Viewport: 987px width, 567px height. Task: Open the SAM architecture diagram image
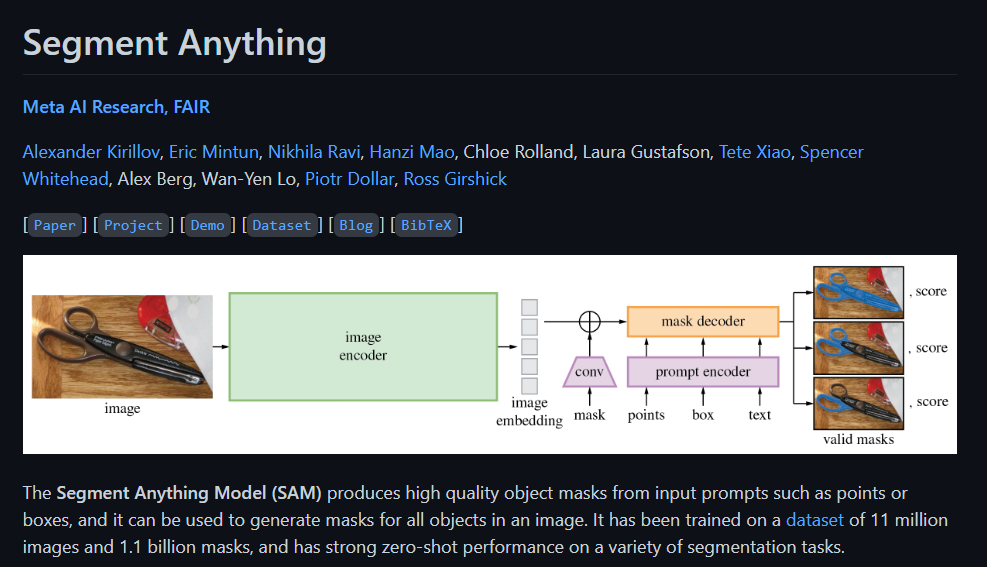pyautogui.click(x=490, y=354)
